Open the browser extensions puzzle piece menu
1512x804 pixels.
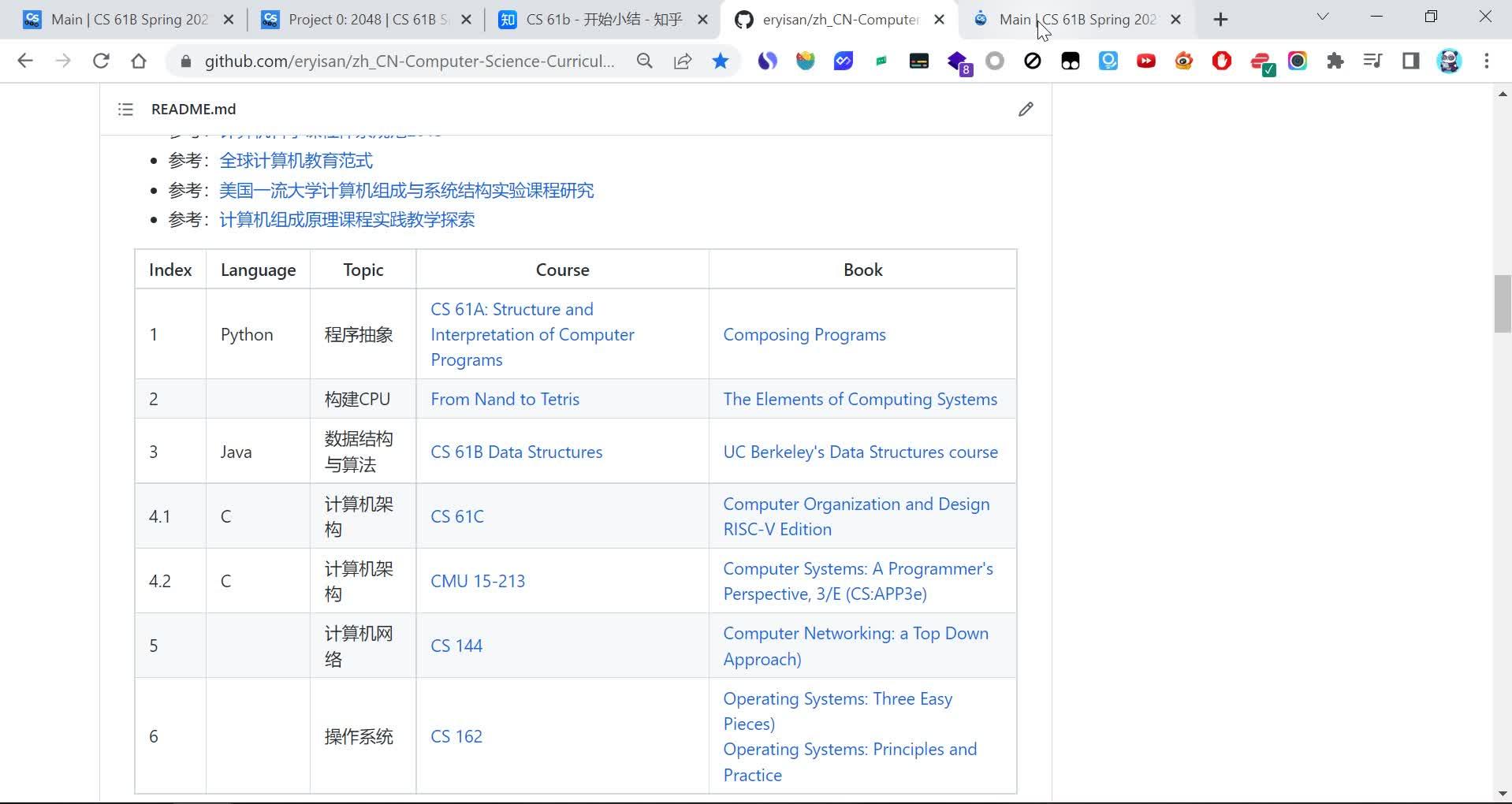coord(1335,61)
